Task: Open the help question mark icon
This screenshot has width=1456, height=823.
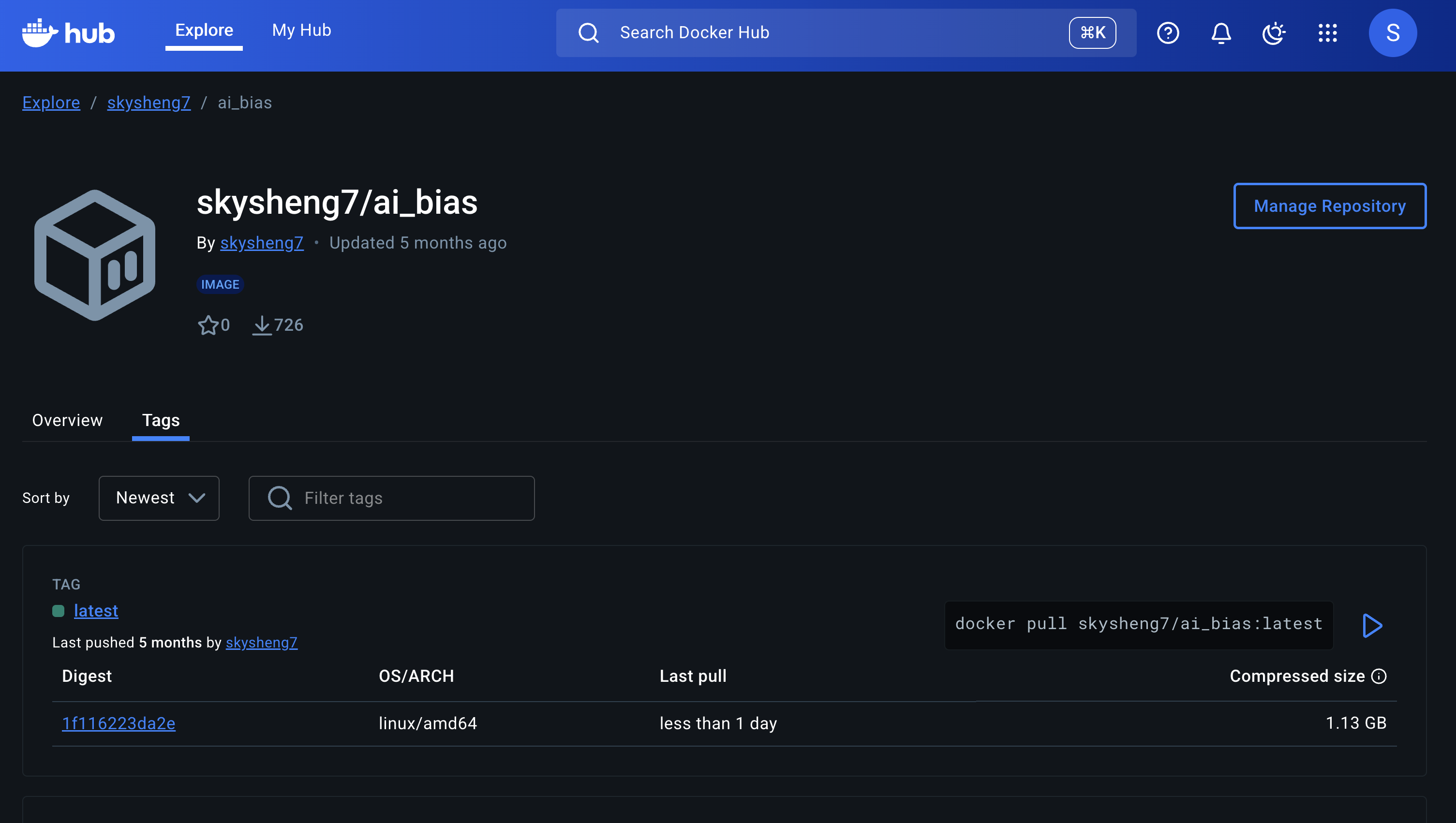Action: (1168, 33)
